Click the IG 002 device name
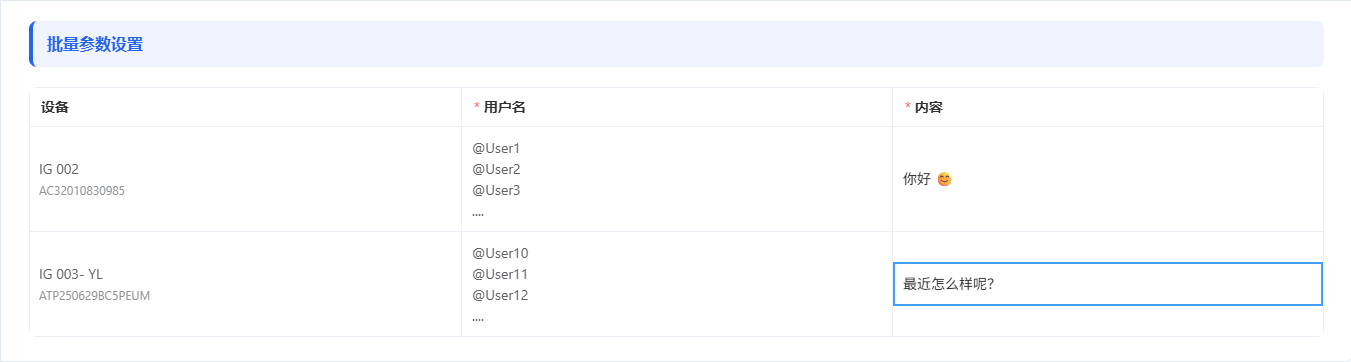Image resolution: width=1351 pixels, height=362 pixels. [59, 169]
